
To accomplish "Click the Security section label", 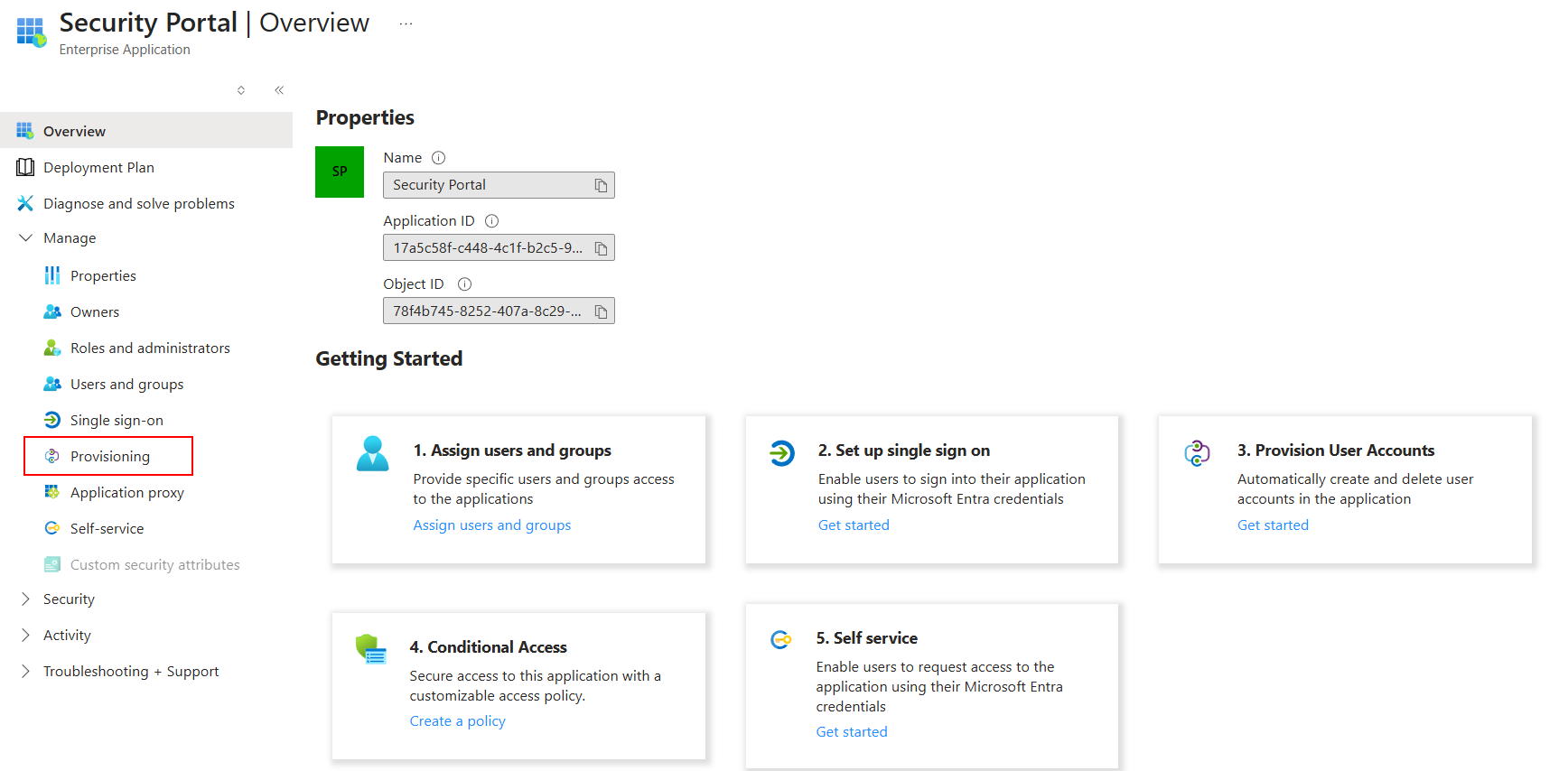I will click(69, 599).
